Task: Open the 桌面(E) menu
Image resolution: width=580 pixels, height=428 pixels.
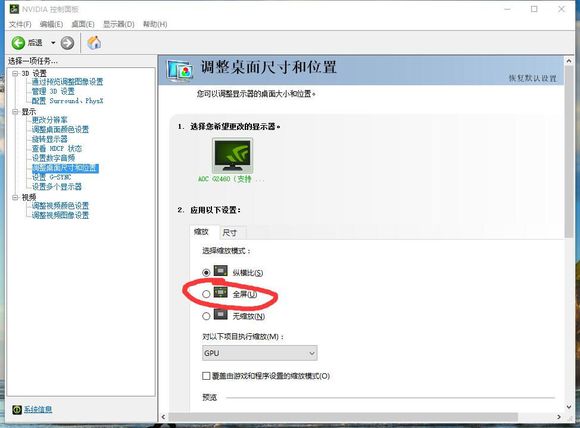Action: [83, 24]
